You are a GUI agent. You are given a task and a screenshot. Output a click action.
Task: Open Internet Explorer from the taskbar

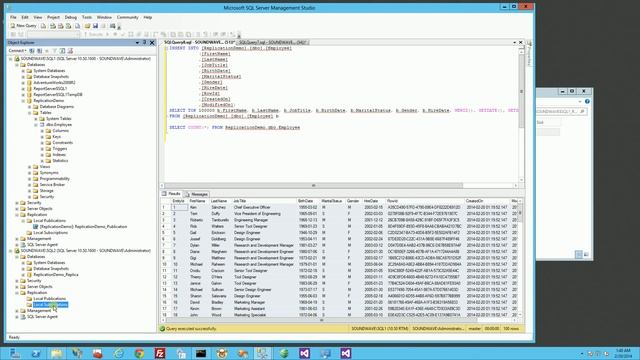(119, 353)
